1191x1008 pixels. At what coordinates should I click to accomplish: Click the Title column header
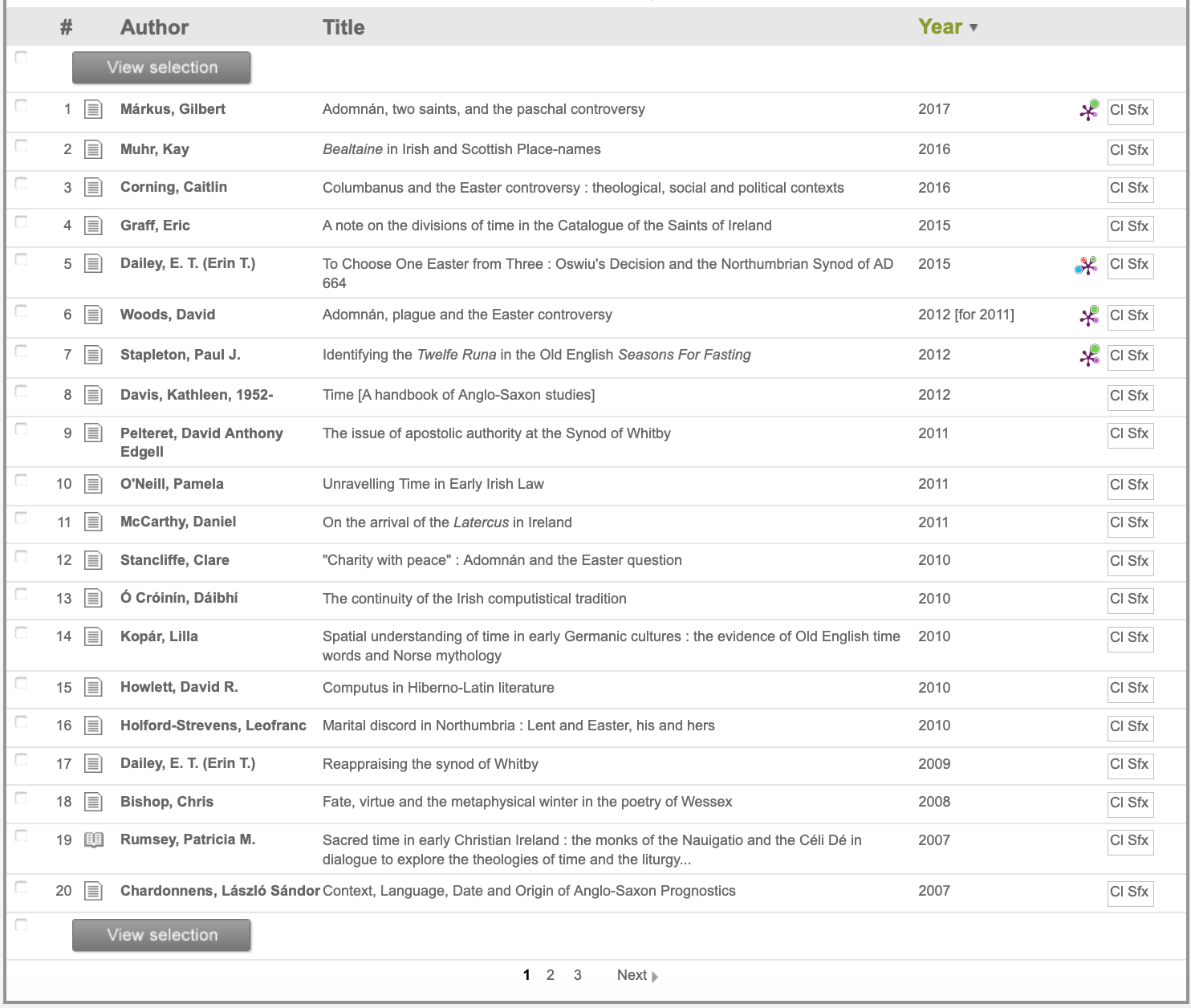click(x=343, y=27)
